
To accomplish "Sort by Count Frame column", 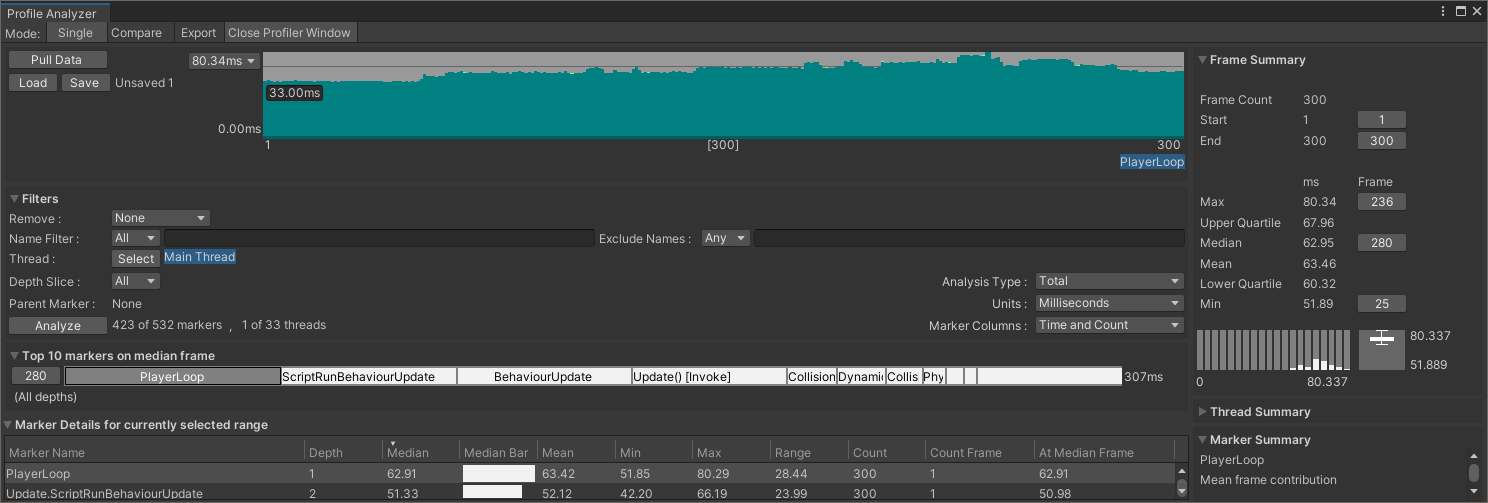I will tap(980, 452).
